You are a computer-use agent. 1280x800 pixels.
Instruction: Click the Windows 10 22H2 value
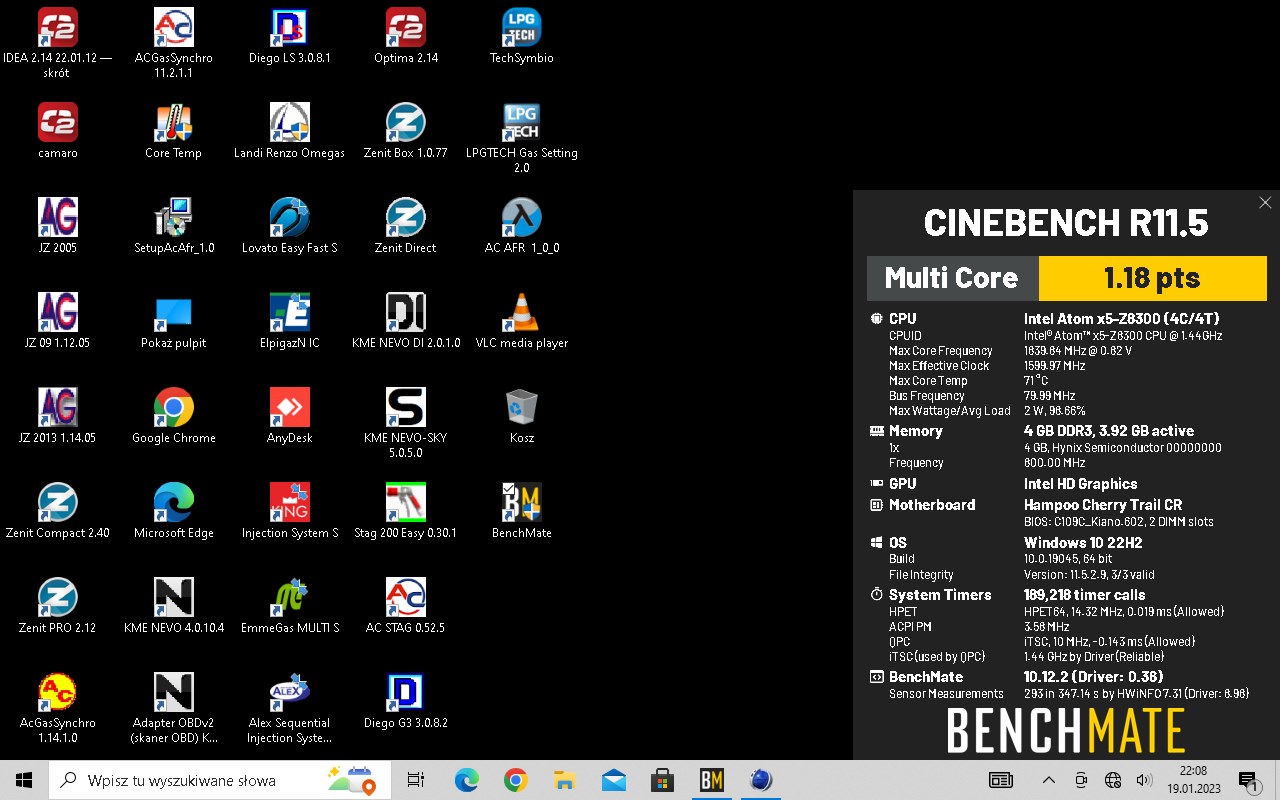(x=1083, y=543)
